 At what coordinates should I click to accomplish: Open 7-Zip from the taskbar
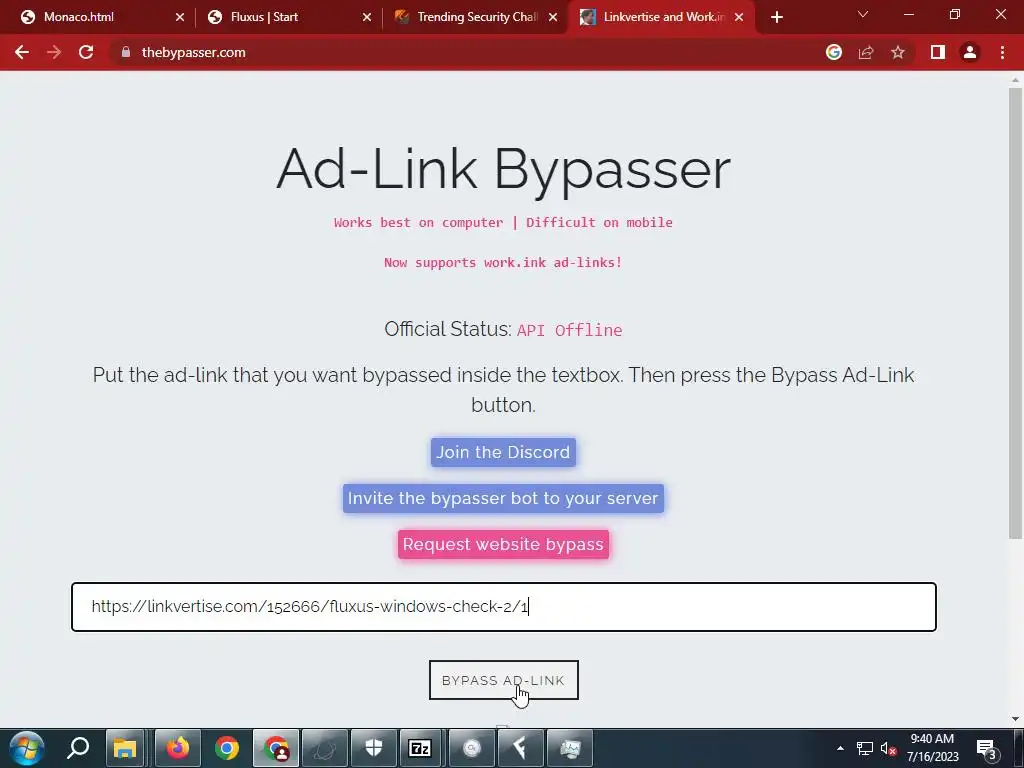(420, 748)
